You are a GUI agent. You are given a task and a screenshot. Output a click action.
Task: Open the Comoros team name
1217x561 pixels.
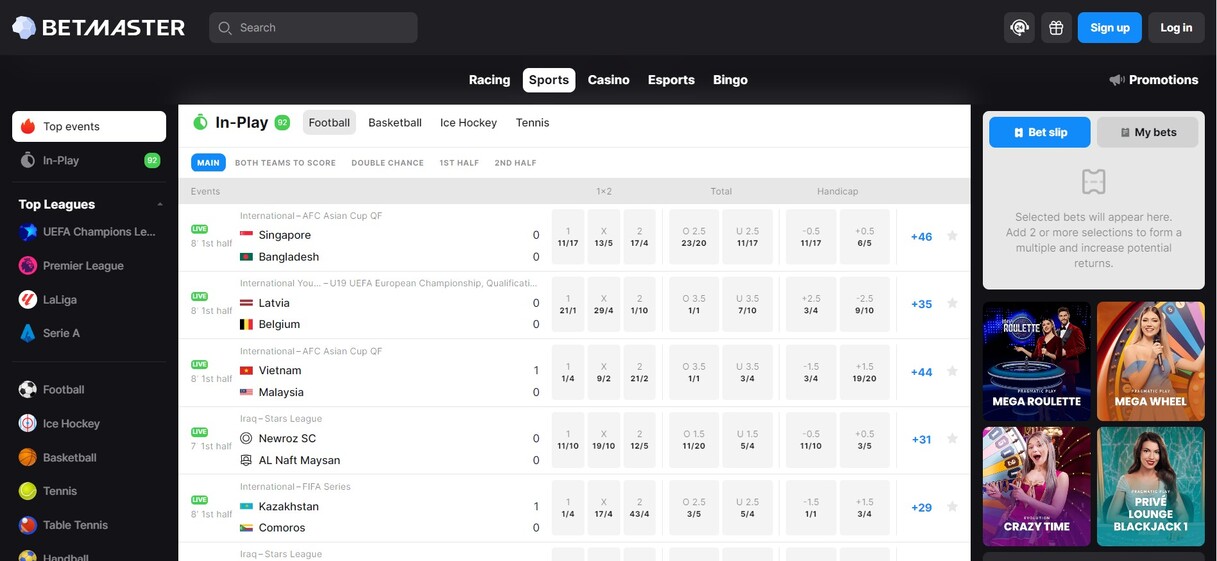click(x=282, y=528)
